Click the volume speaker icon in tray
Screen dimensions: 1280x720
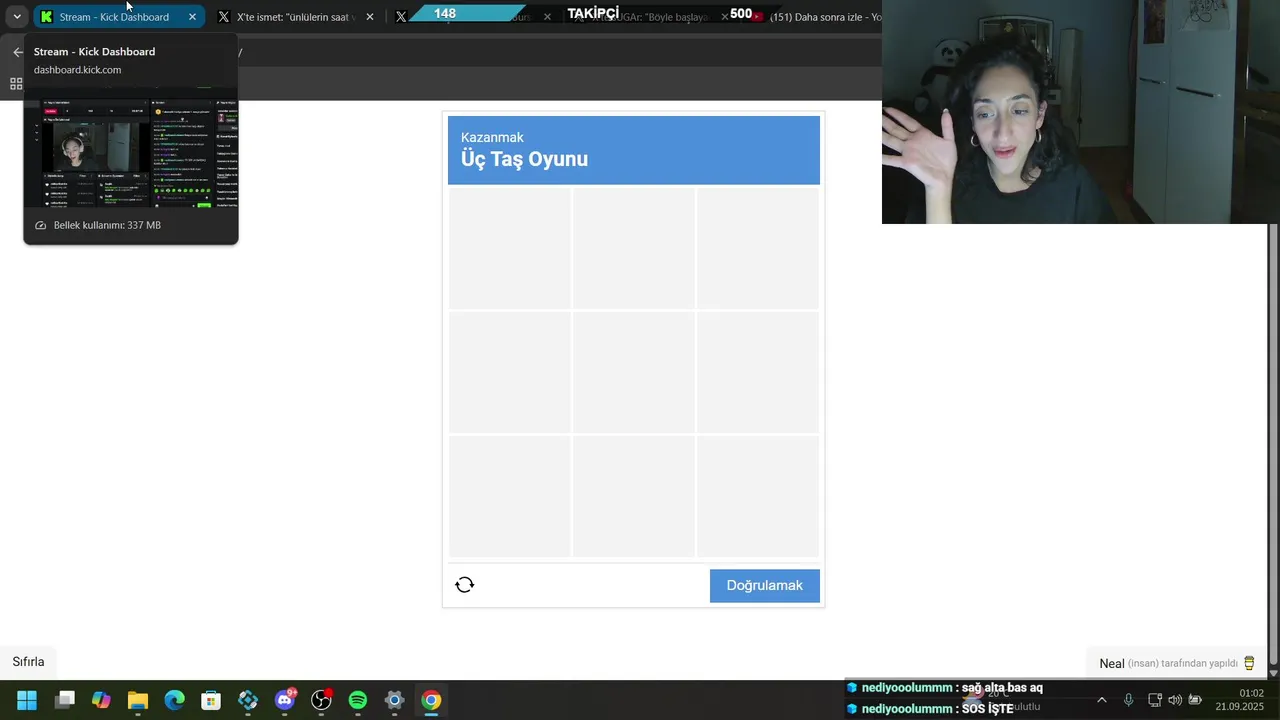coord(1175,700)
